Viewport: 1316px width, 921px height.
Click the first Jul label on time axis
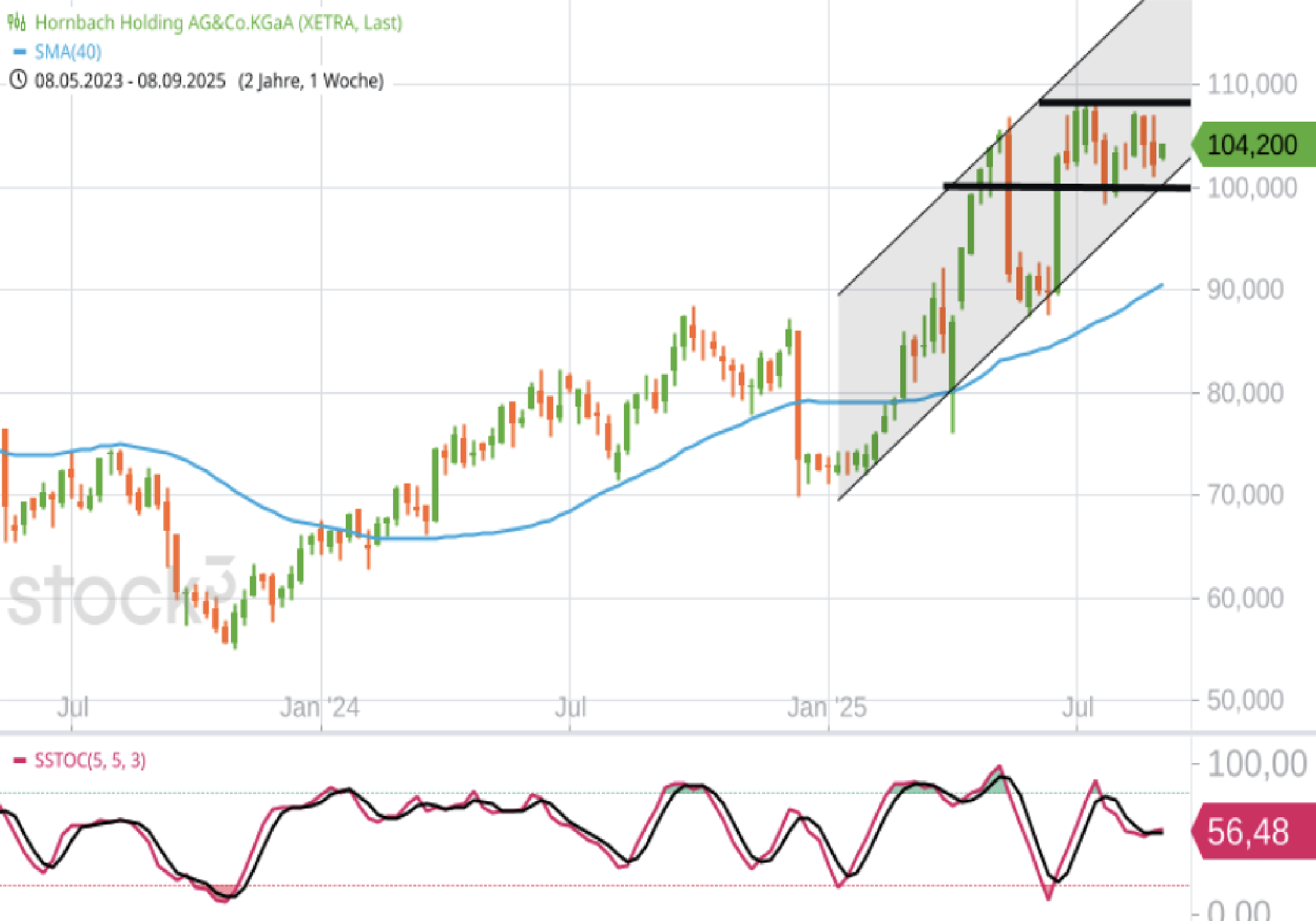pos(73,708)
